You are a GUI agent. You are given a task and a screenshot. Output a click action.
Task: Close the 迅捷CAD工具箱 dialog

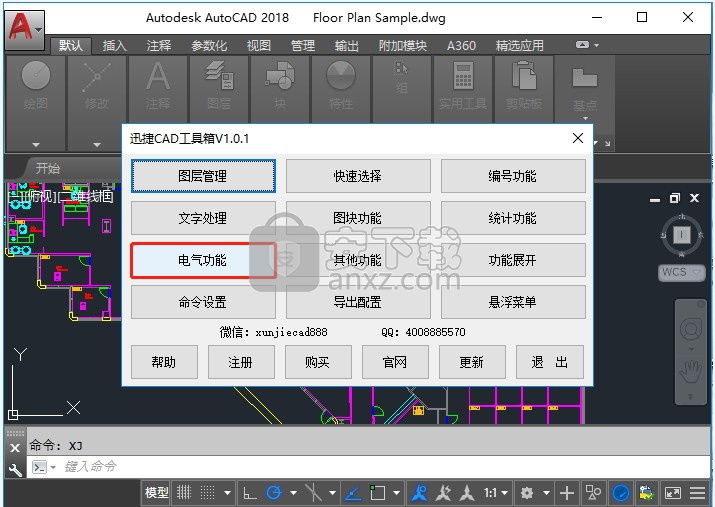pyautogui.click(x=578, y=138)
